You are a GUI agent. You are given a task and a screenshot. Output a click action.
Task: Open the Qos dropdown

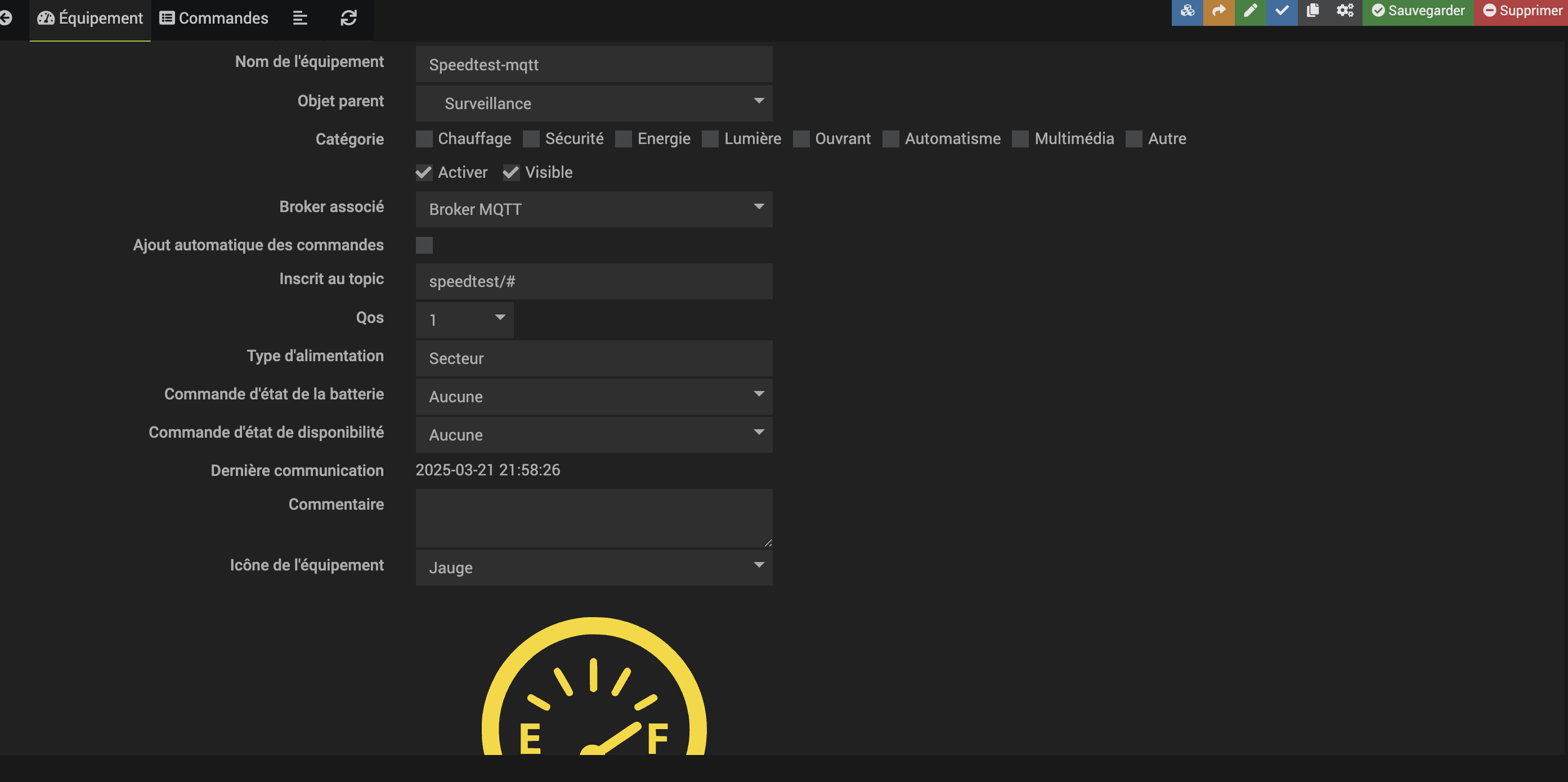tap(464, 320)
